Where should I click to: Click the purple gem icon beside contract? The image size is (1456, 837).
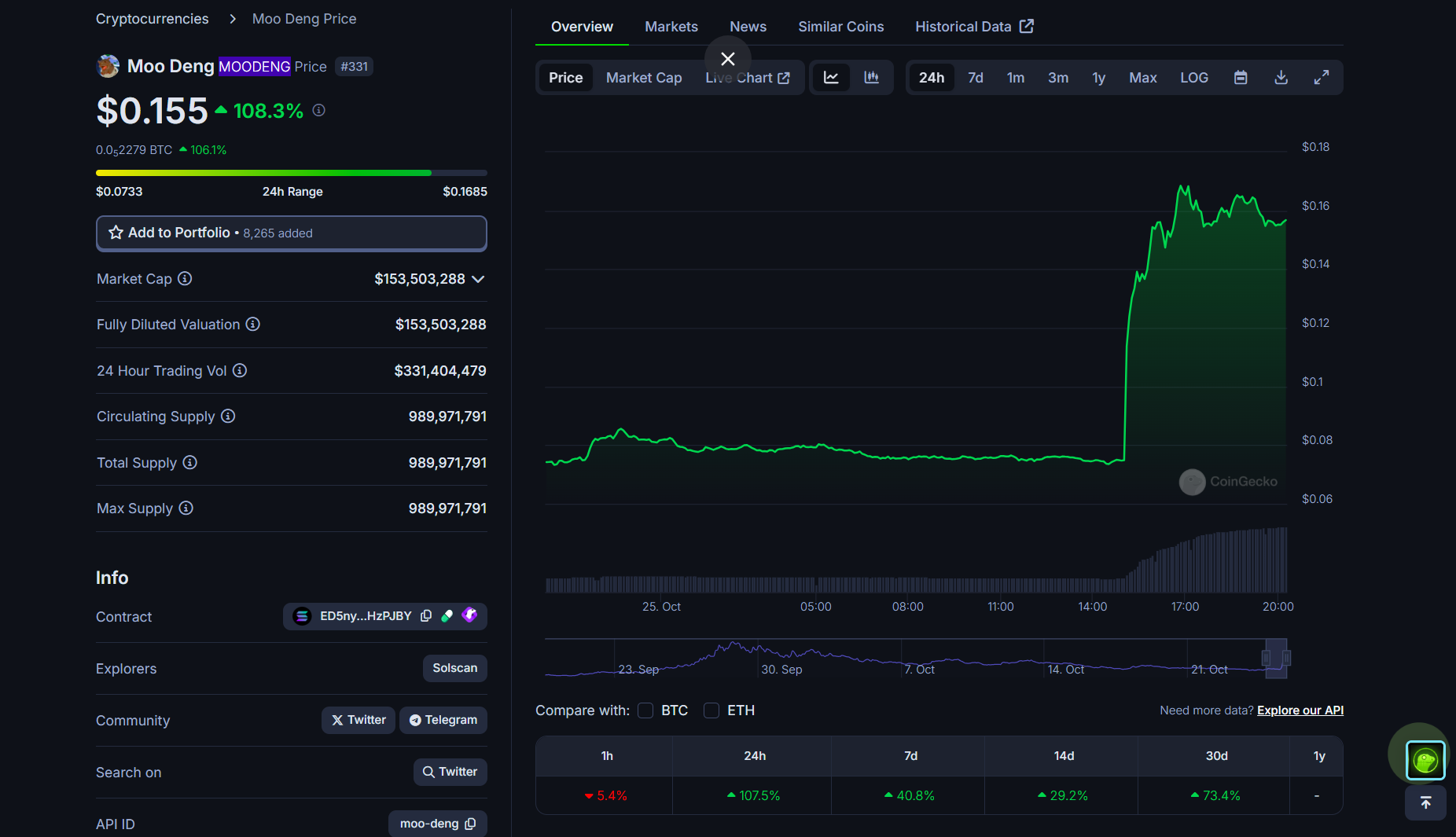coord(469,615)
